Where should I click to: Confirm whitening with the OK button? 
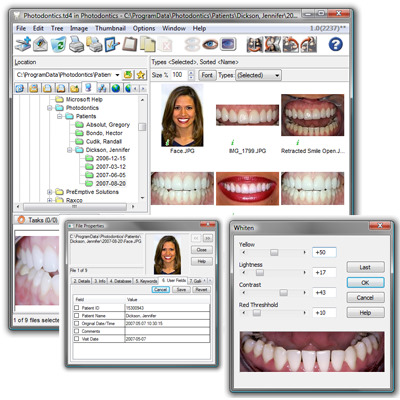(x=365, y=283)
